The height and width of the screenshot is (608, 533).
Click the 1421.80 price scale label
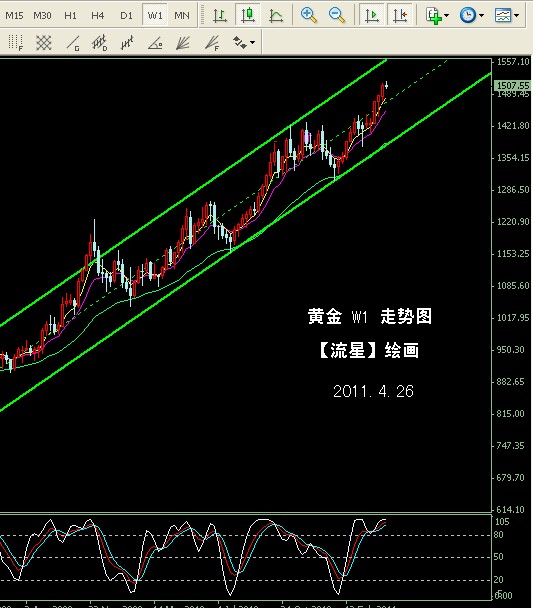pyautogui.click(x=513, y=126)
